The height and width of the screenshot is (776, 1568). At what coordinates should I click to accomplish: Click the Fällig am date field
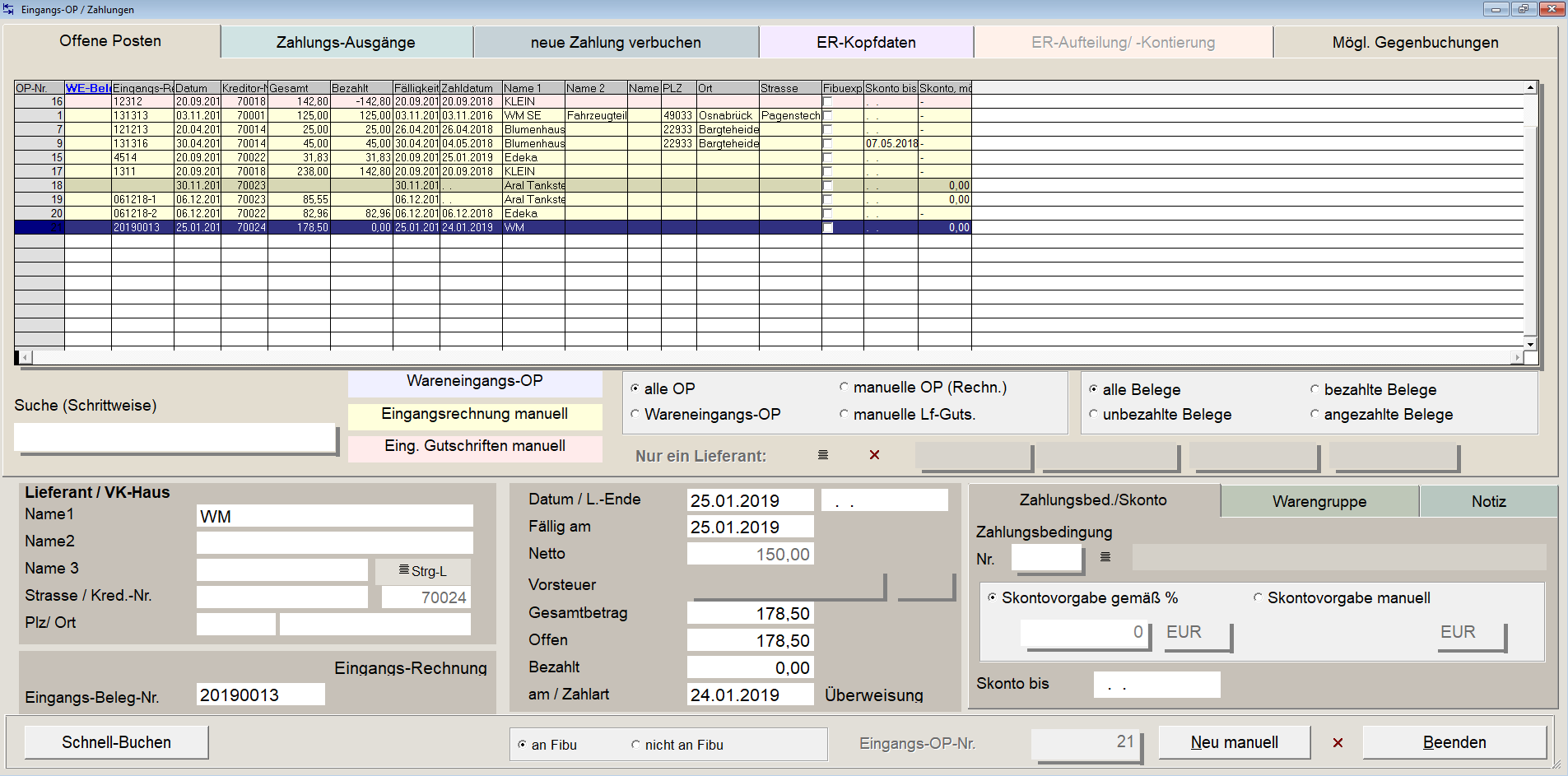(751, 527)
